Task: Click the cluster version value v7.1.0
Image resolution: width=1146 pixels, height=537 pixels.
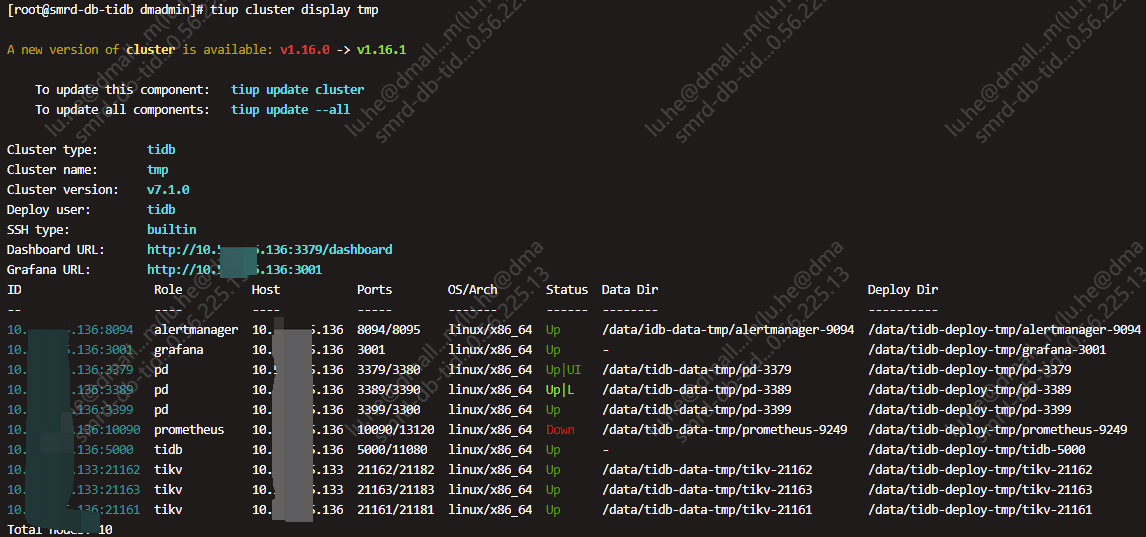Action: click(168, 189)
